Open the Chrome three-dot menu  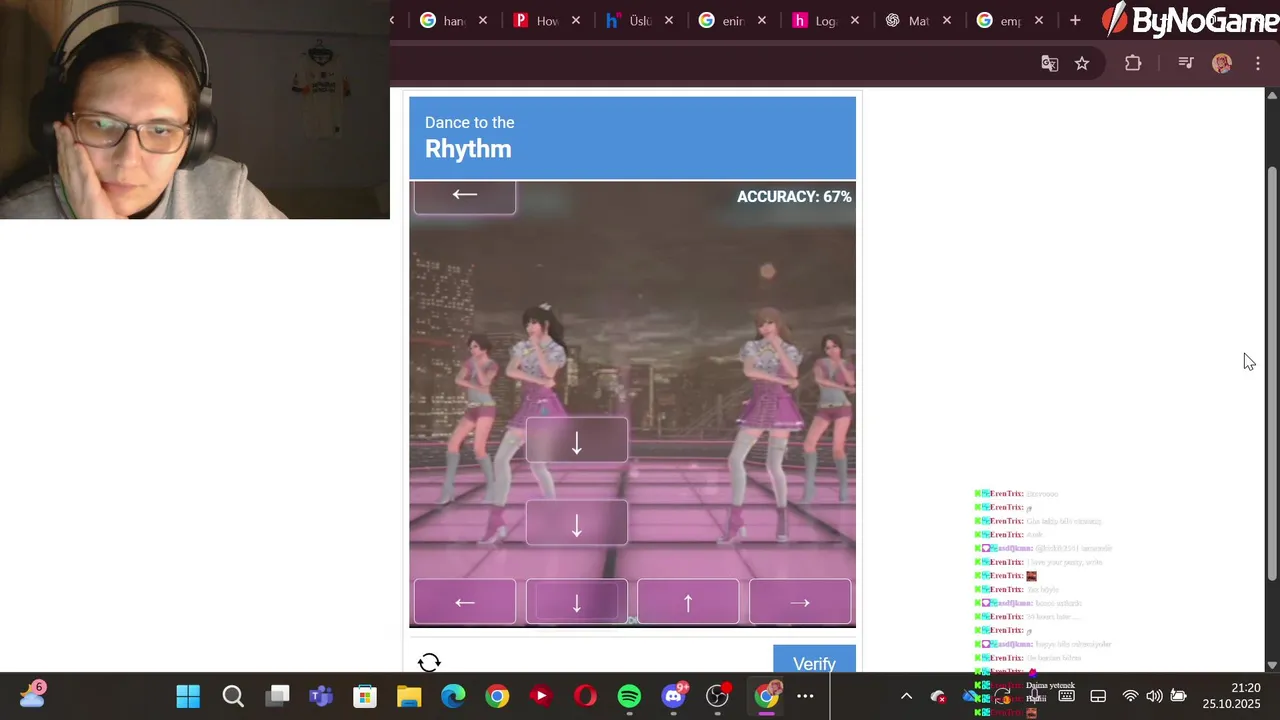click(1258, 63)
